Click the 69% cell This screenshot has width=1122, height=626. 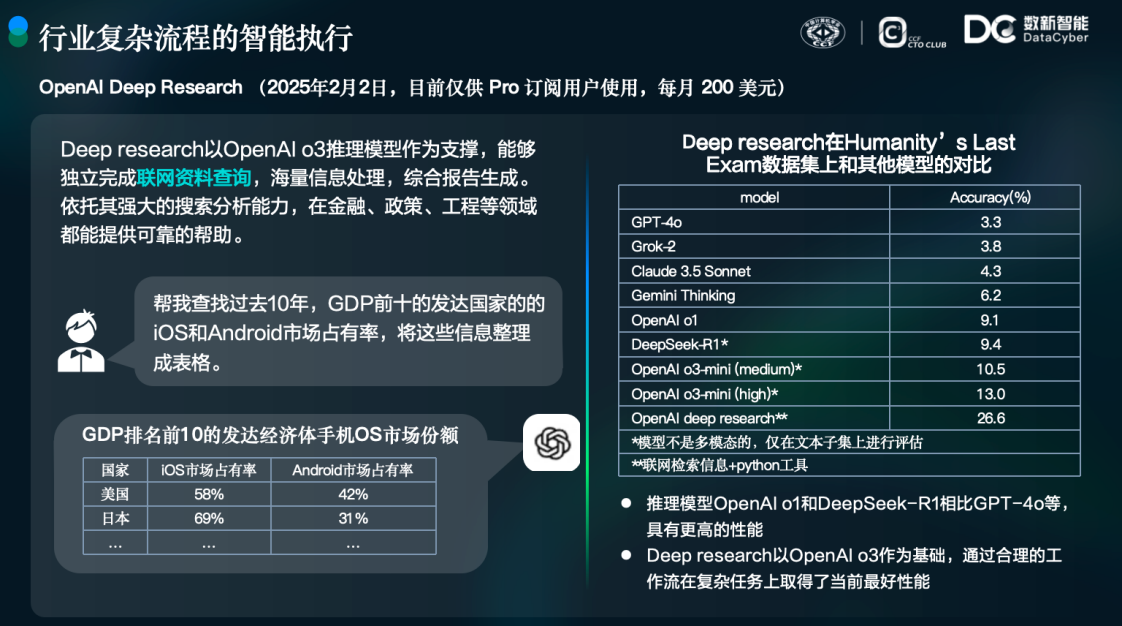209,519
